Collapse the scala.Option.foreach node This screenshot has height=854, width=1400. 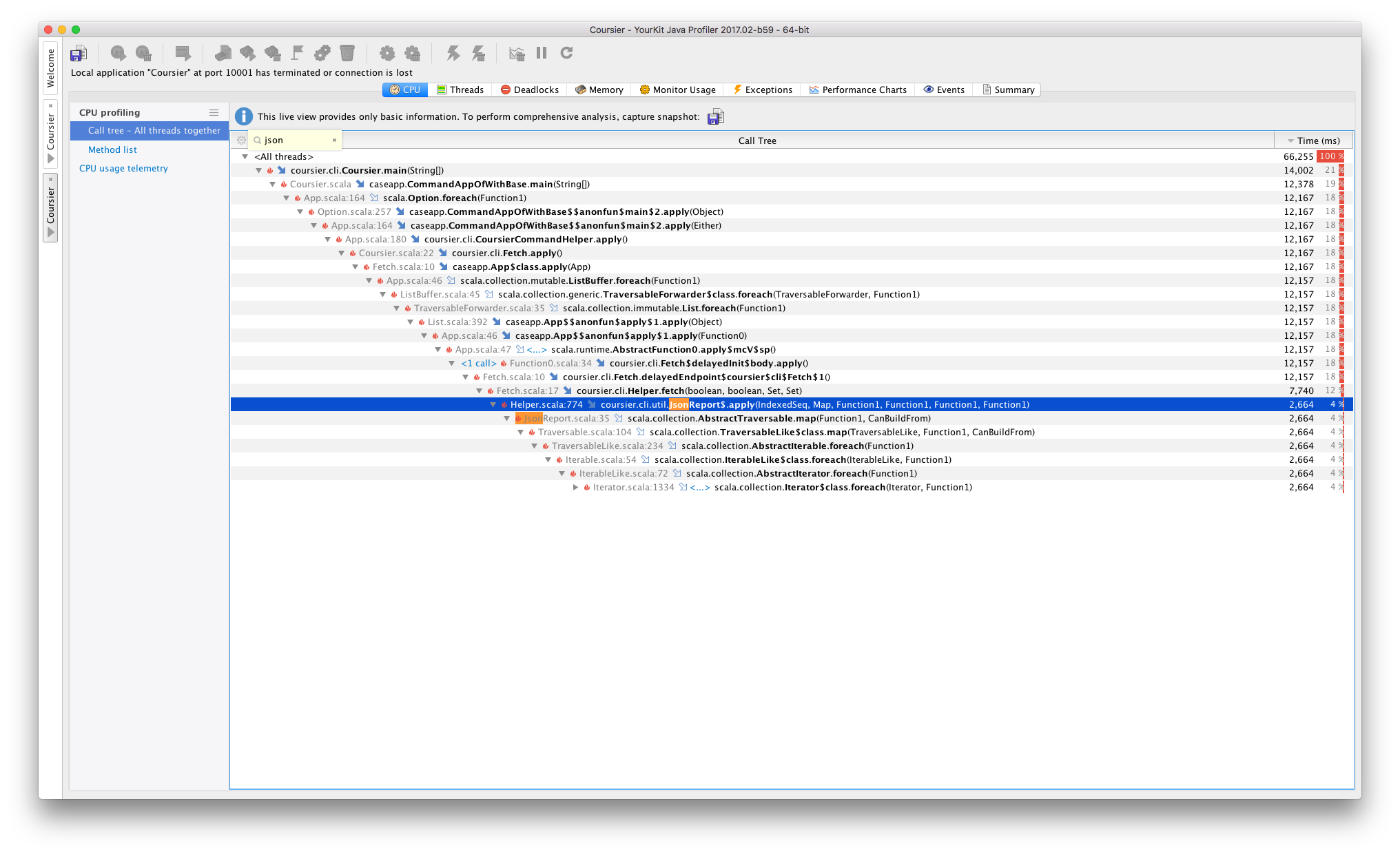click(286, 198)
